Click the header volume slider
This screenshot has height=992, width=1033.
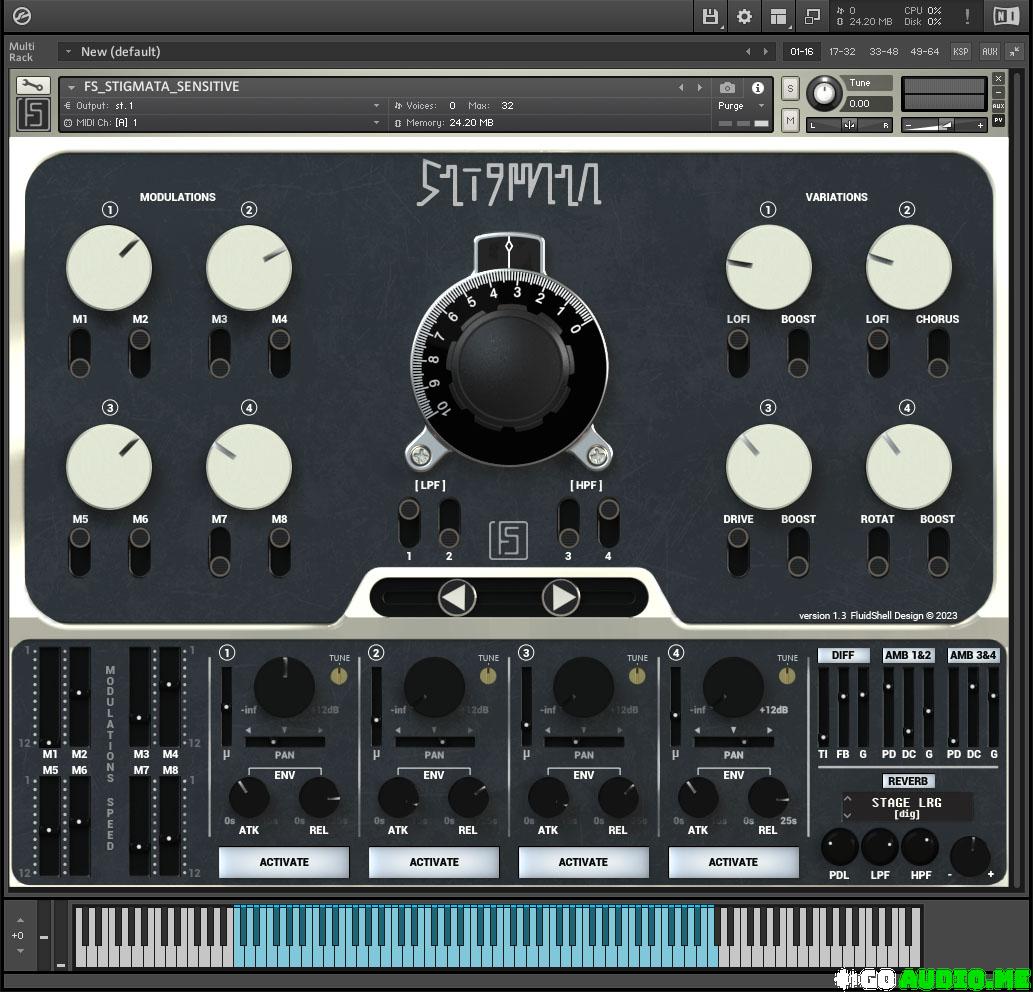pyautogui.click(x=943, y=124)
